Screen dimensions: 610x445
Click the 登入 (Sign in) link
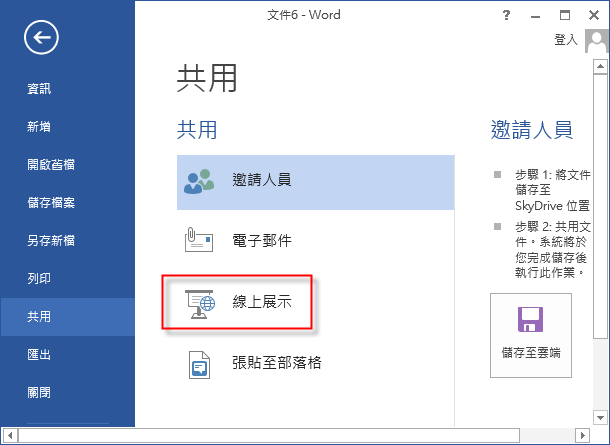[x=566, y=40]
